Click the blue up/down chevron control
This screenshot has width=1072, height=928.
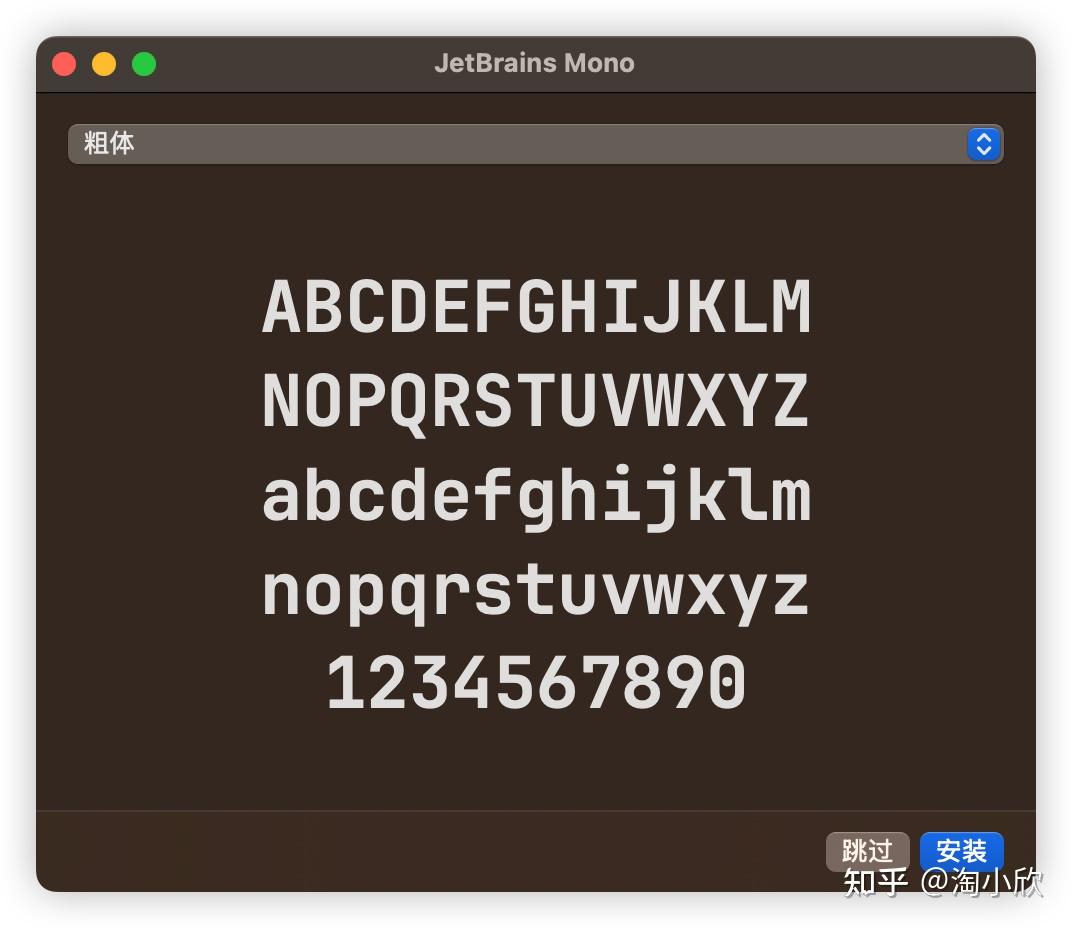pyautogui.click(x=983, y=144)
